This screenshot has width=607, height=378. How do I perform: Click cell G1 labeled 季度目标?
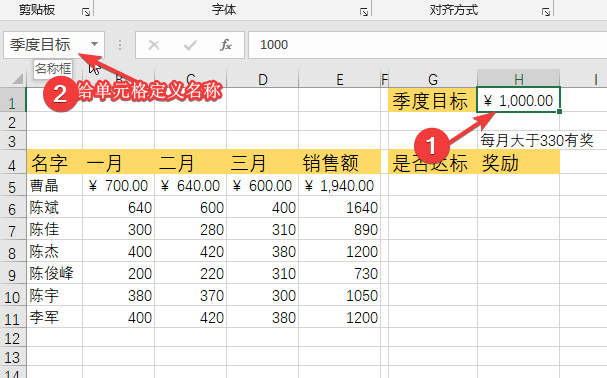[x=433, y=101]
